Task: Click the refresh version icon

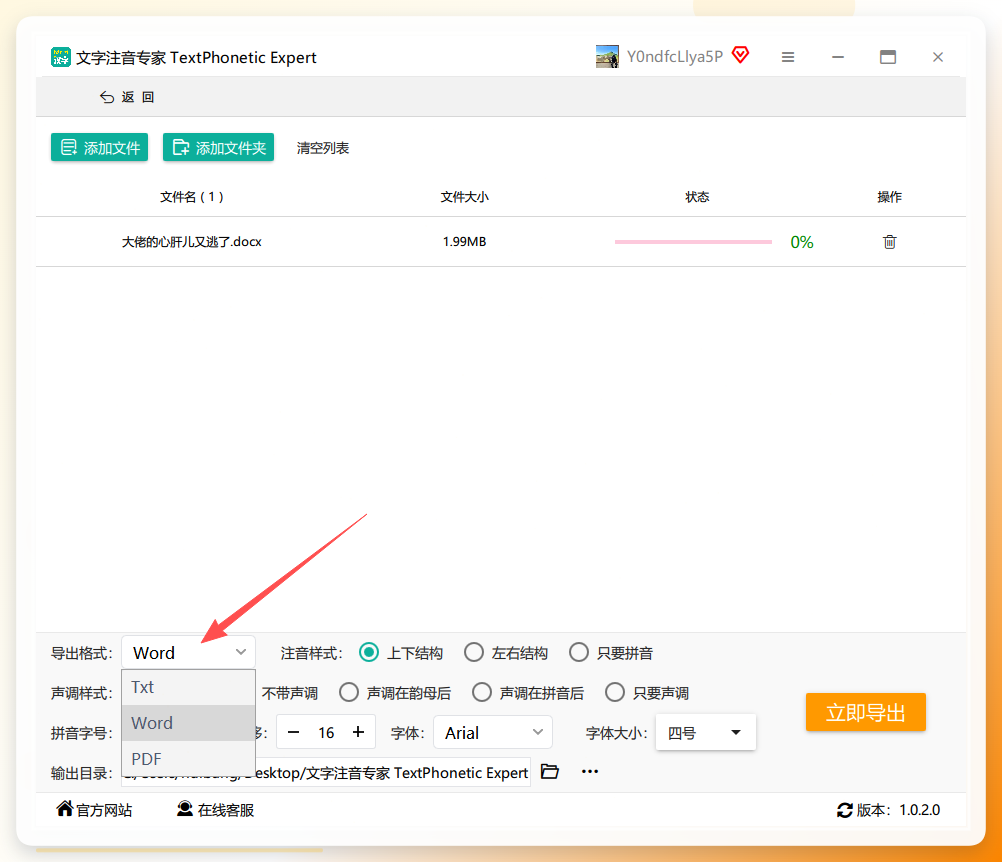Action: [845, 810]
